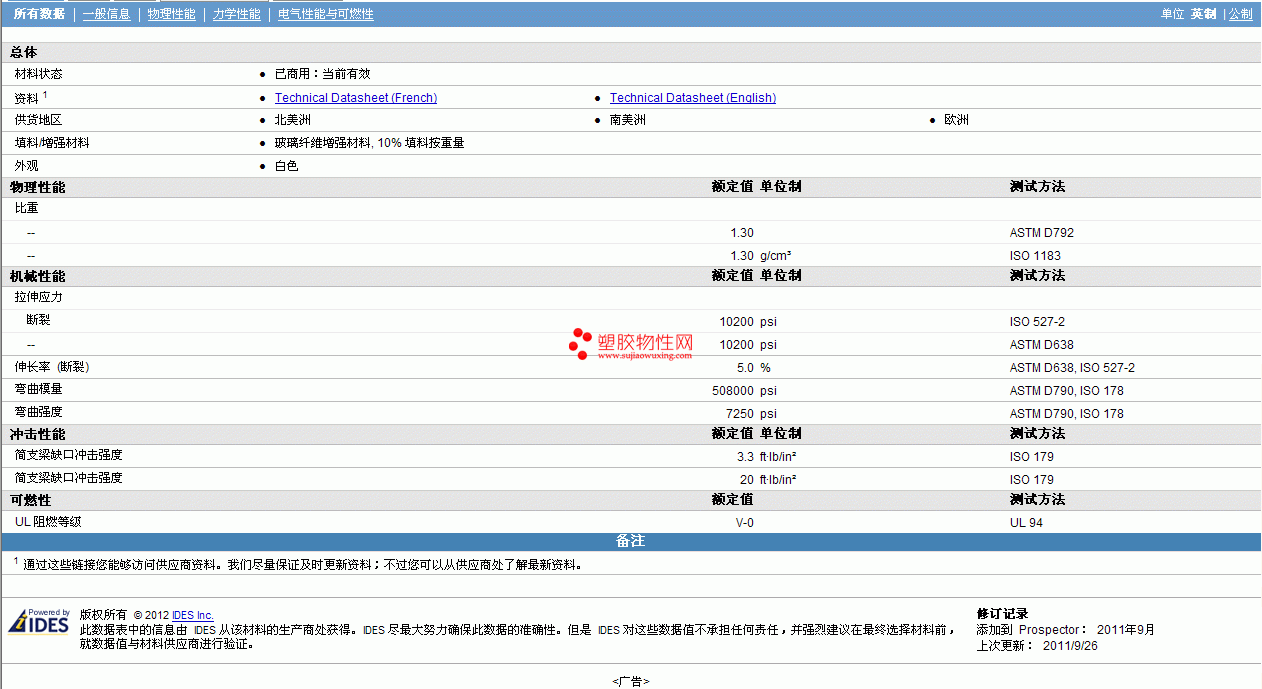Click the 断裂 sub-row label
Image resolution: width=1262 pixels, height=689 pixels.
click(38, 320)
